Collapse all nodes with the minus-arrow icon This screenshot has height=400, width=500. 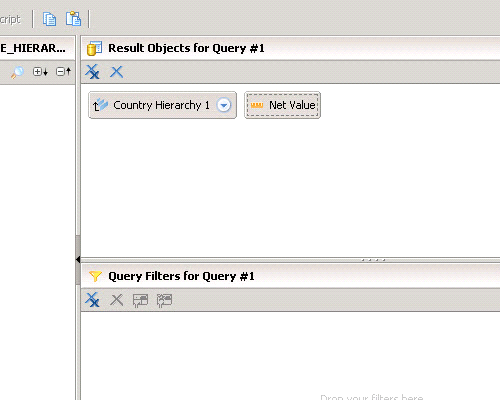(64, 71)
